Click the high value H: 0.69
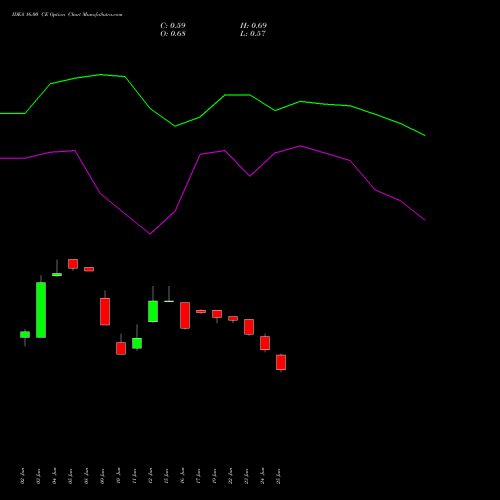Viewport: 500px width, 500px height. pyautogui.click(x=253, y=26)
